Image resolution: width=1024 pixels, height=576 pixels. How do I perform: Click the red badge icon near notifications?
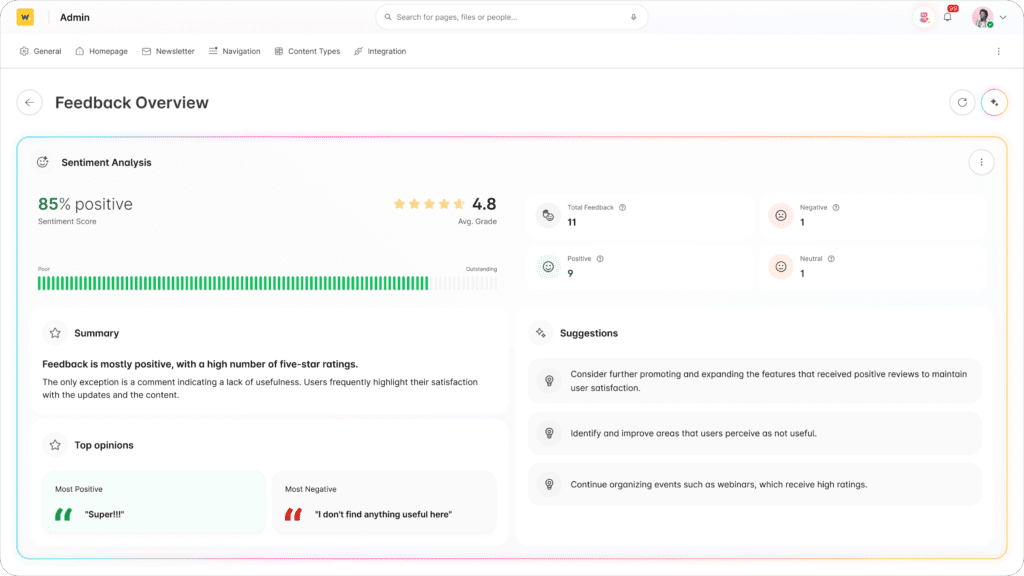(x=923, y=17)
